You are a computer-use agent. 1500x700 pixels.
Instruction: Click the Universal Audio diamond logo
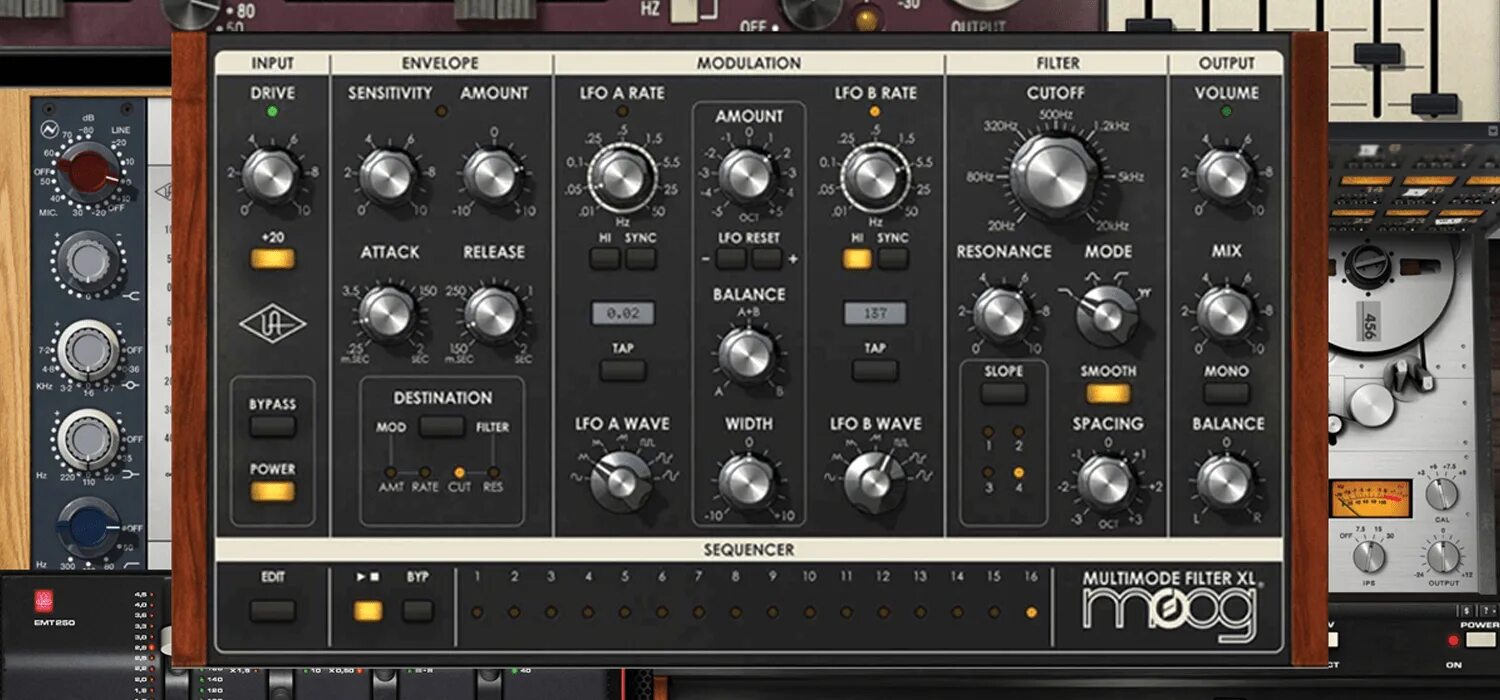point(272,325)
